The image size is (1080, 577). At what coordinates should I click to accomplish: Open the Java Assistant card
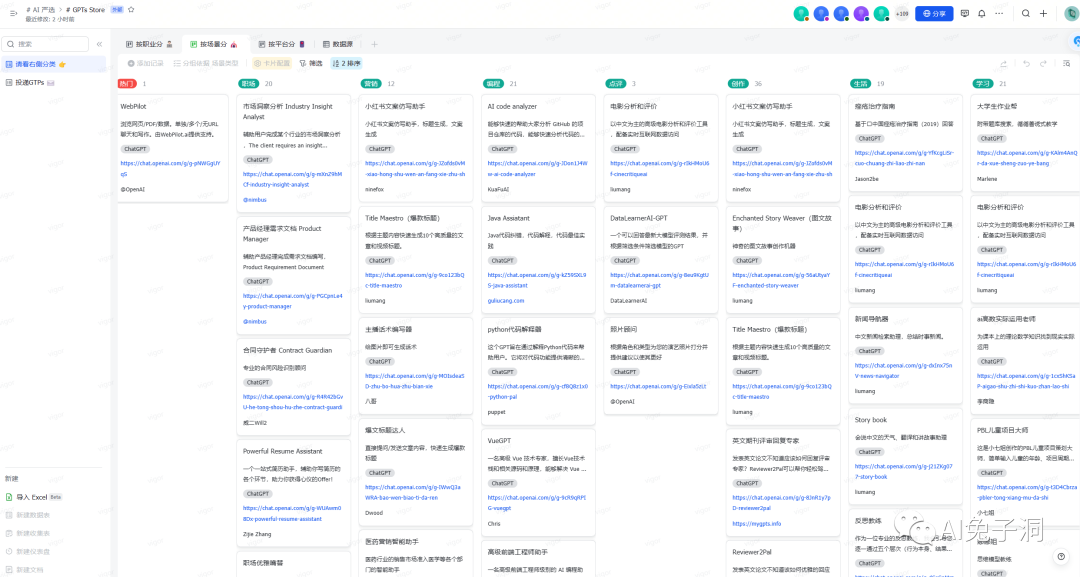(x=538, y=259)
